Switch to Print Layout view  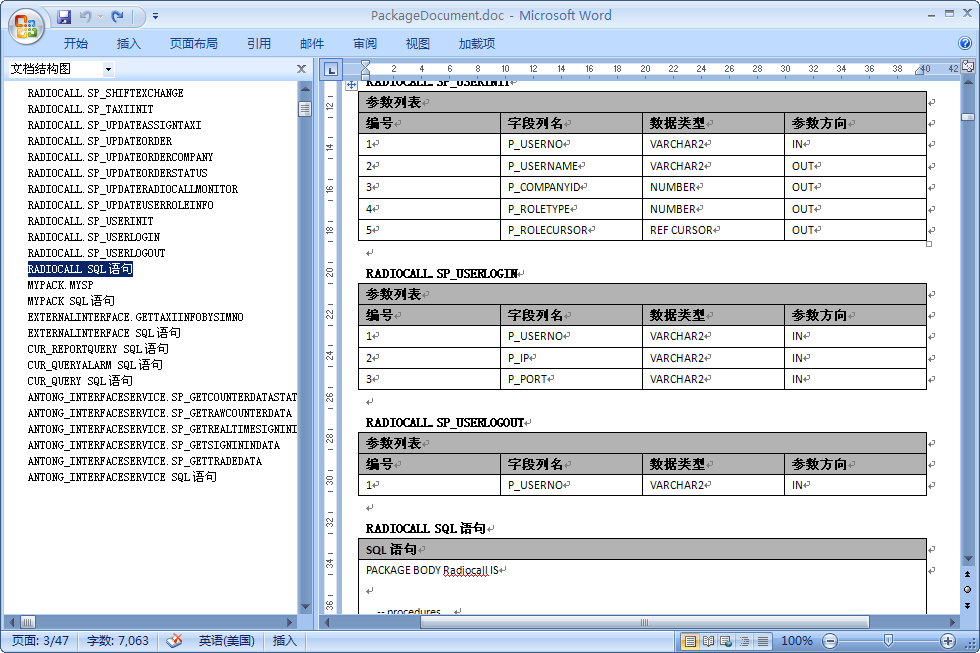[689, 641]
